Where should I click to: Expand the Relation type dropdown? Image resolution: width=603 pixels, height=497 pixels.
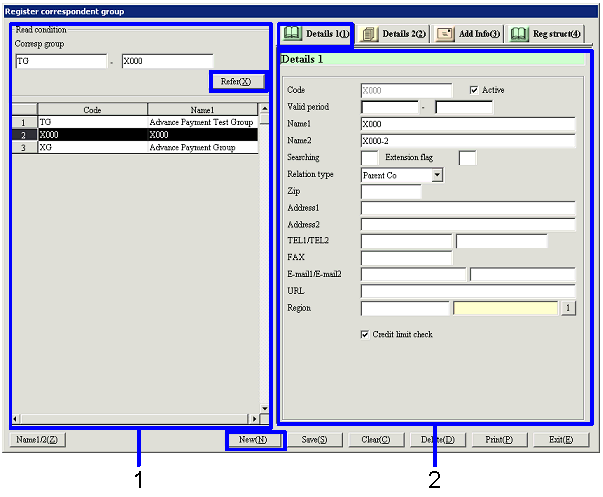pos(437,175)
